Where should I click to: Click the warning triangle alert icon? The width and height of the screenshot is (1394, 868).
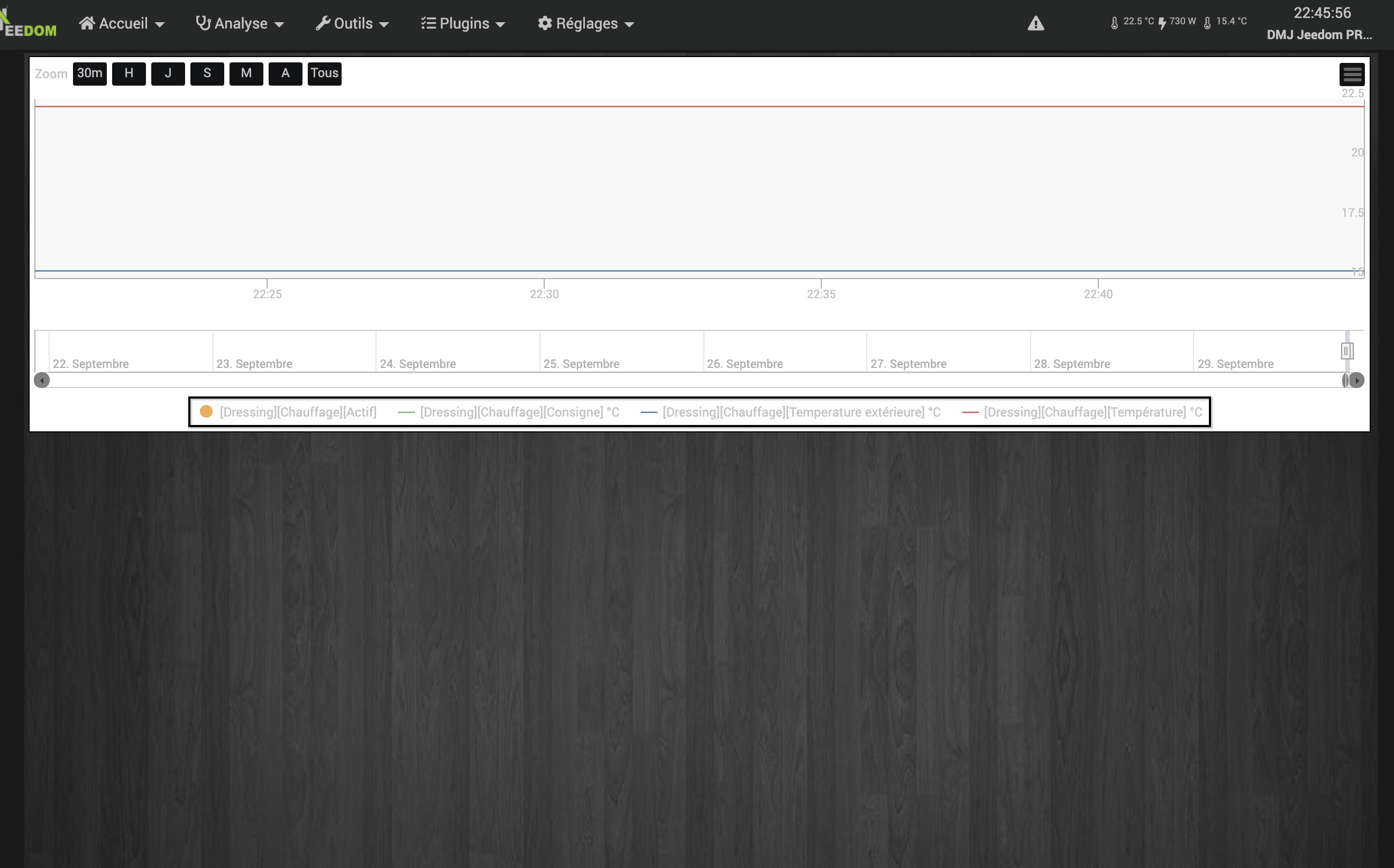[1036, 22]
